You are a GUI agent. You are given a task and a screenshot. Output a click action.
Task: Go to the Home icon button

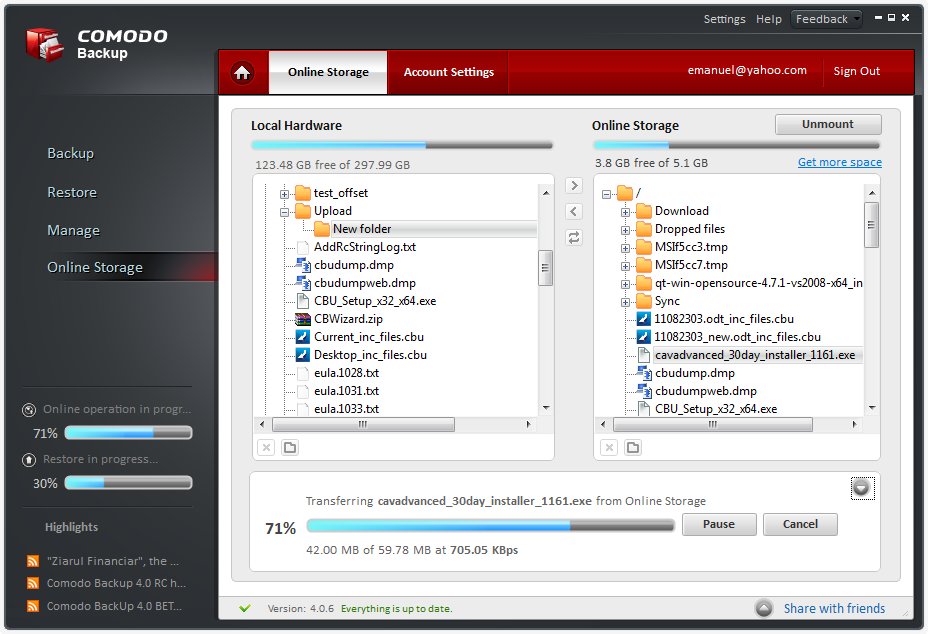tap(242, 73)
